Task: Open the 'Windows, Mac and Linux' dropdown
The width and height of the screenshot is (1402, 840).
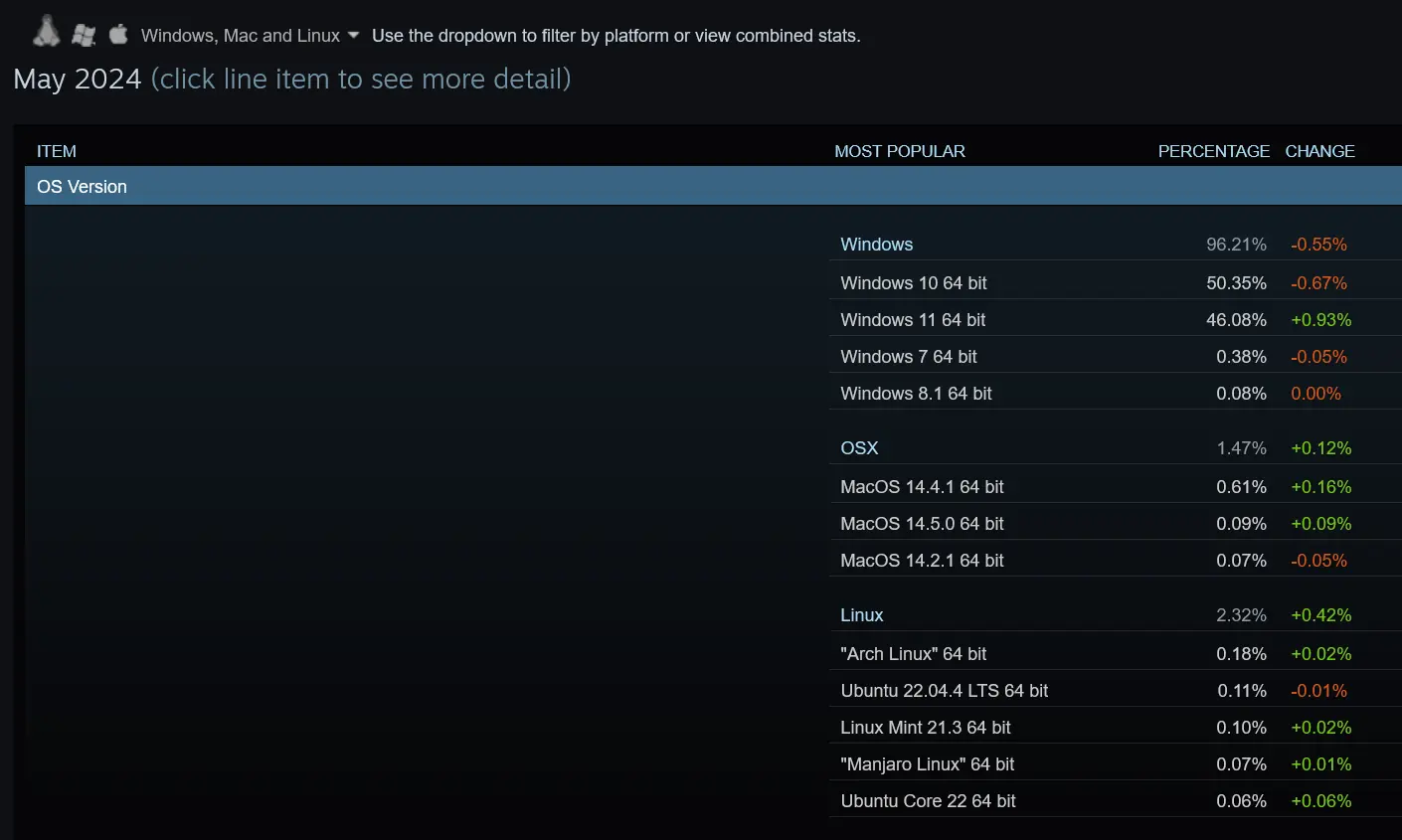Action: [x=240, y=36]
